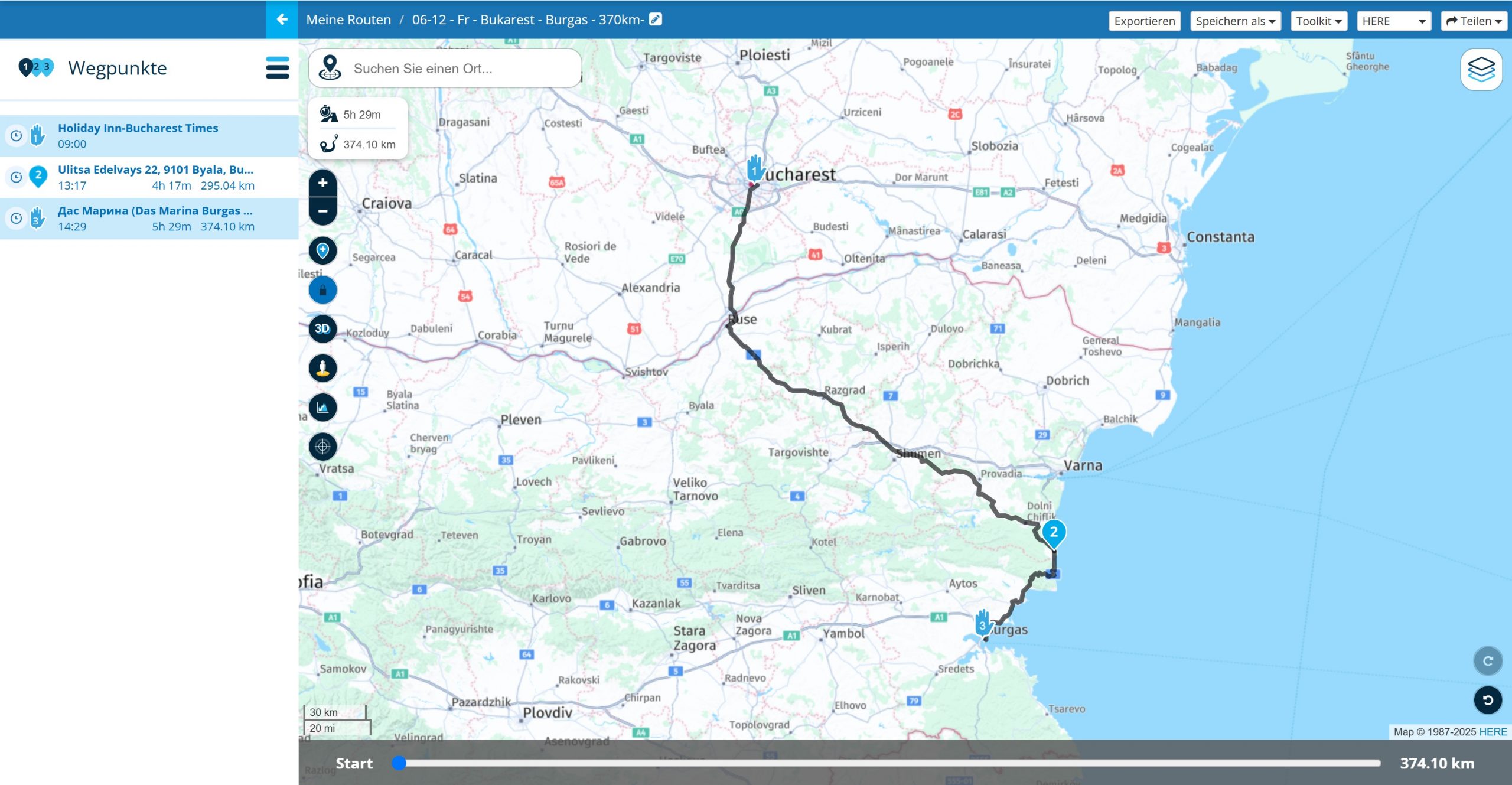Image resolution: width=1512 pixels, height=785 pixels.
Task: Zoom out with the minus button
Action: coord(322,211)
